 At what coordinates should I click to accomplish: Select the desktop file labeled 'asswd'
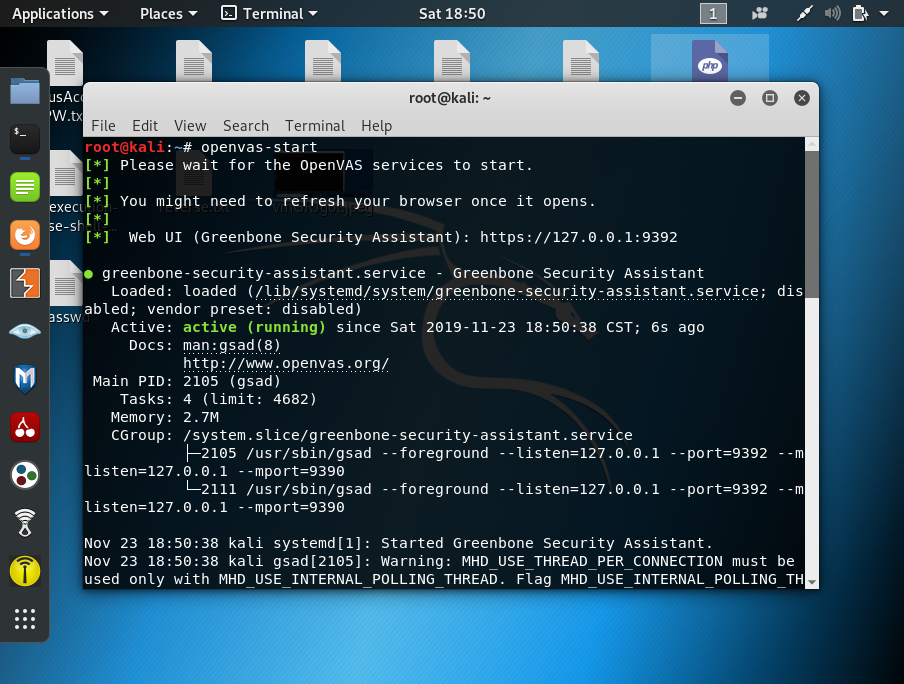tap(66, 291)
